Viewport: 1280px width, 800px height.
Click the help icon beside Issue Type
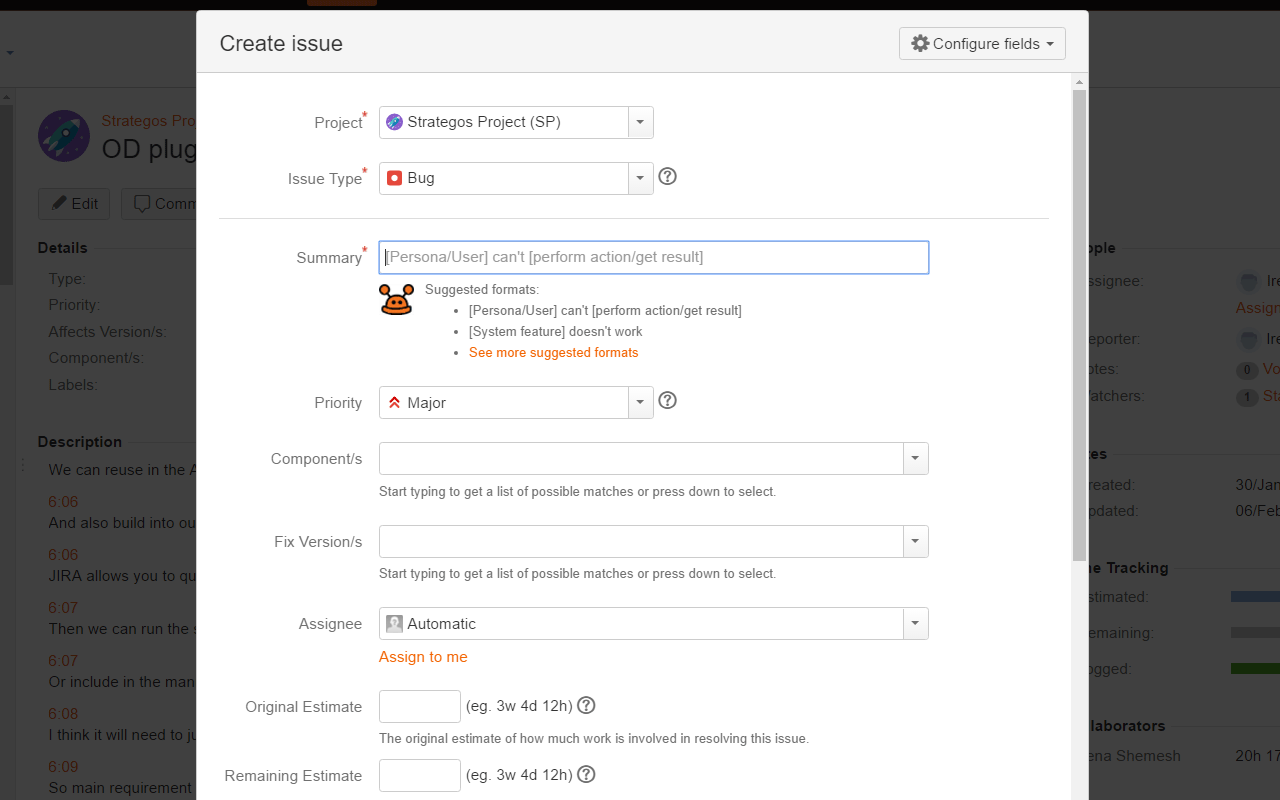click(667, 176)
